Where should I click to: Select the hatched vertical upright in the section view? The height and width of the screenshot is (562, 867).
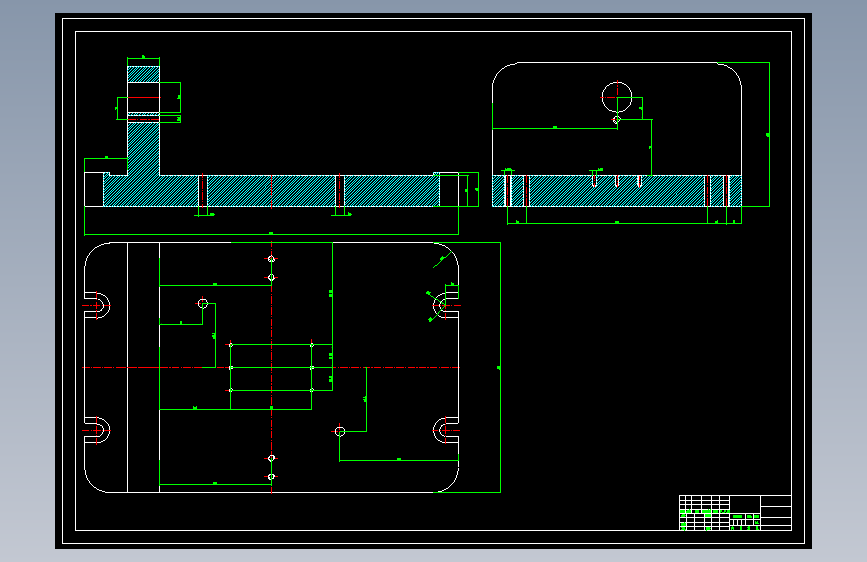coord(143,121)
